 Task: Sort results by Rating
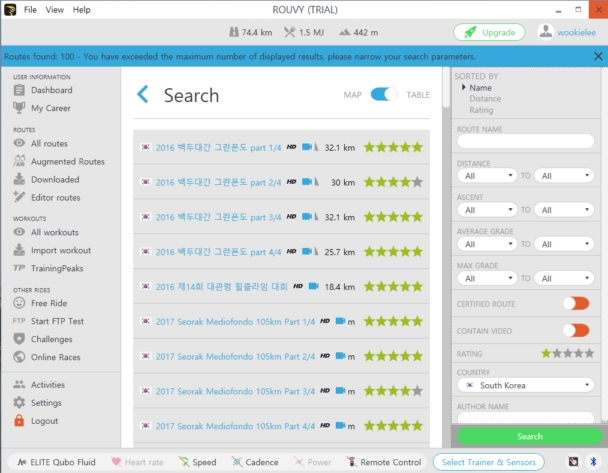click(x=481, y=110)
